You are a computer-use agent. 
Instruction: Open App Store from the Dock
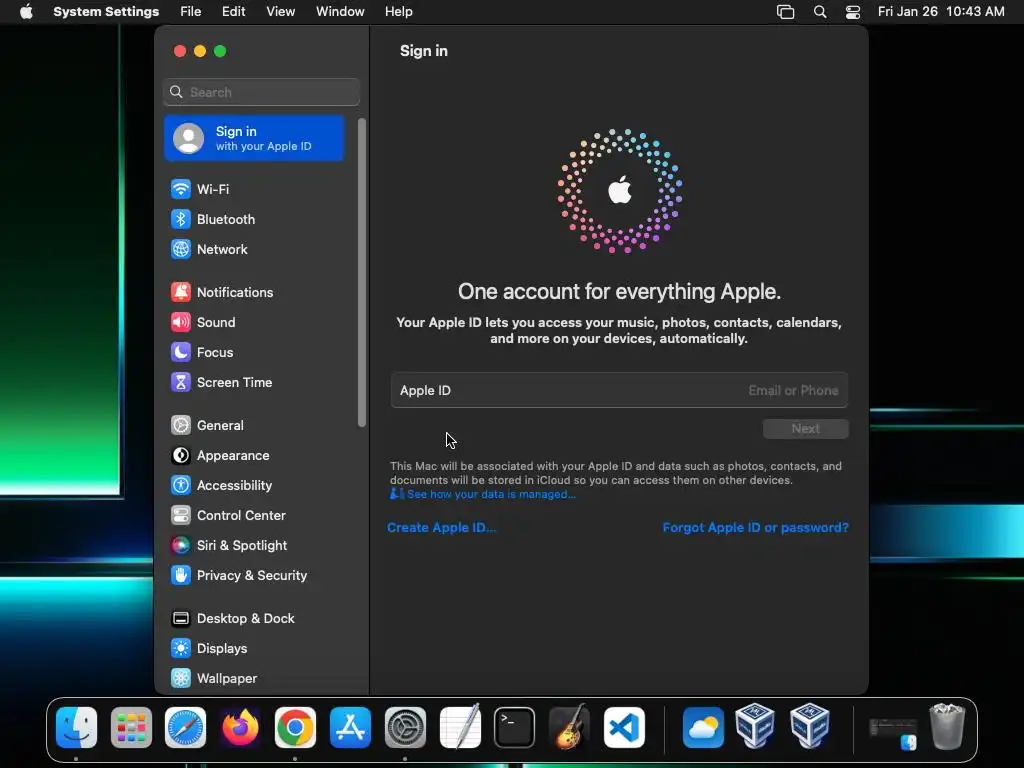350,728
